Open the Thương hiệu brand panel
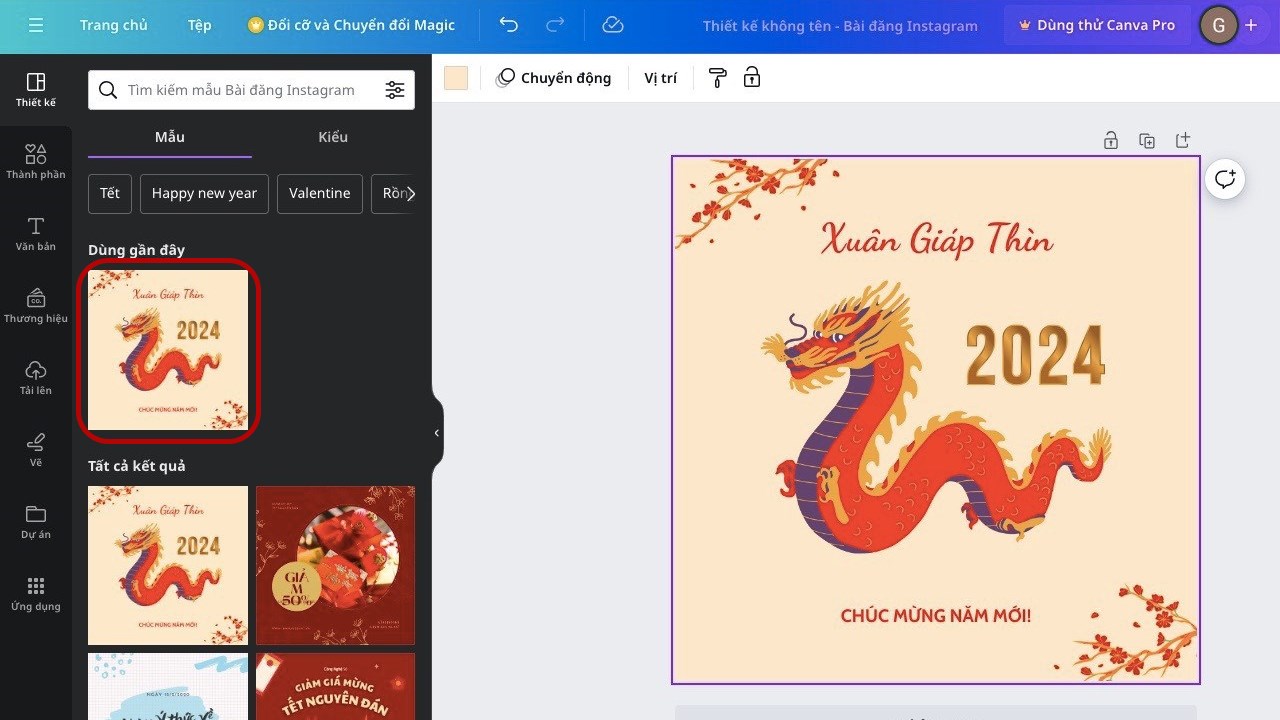 [x=36, y=306]
